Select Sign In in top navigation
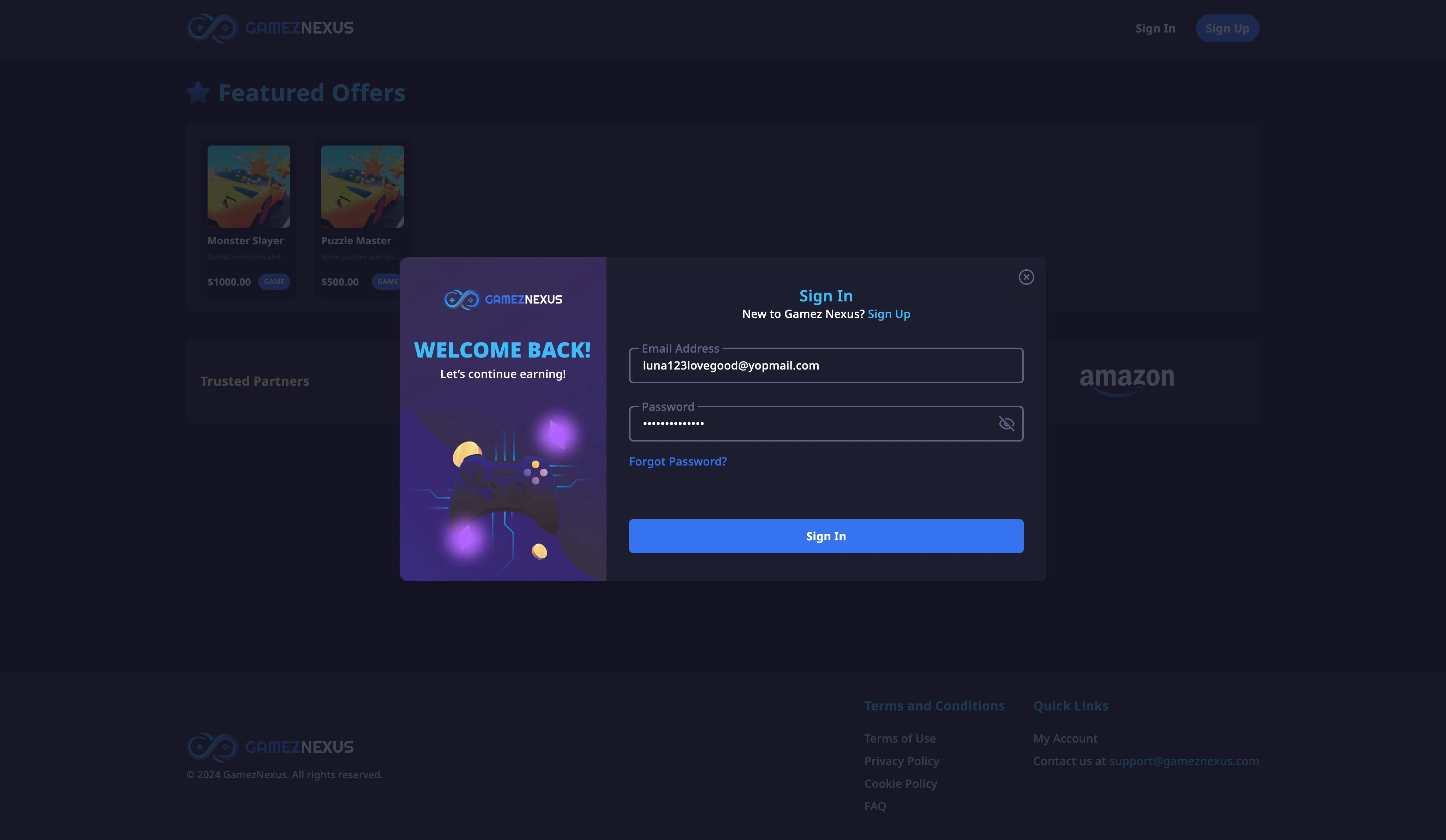 (1155, 28)
